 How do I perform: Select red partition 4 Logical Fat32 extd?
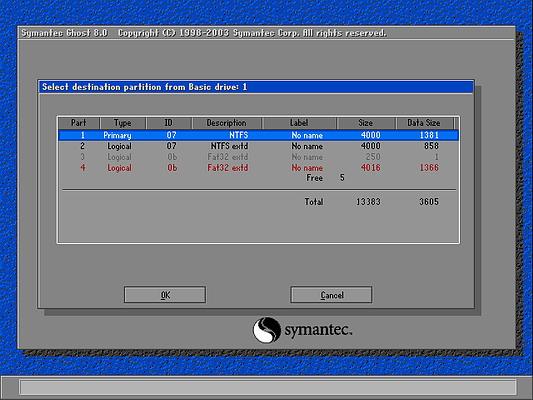click(258, 168)
